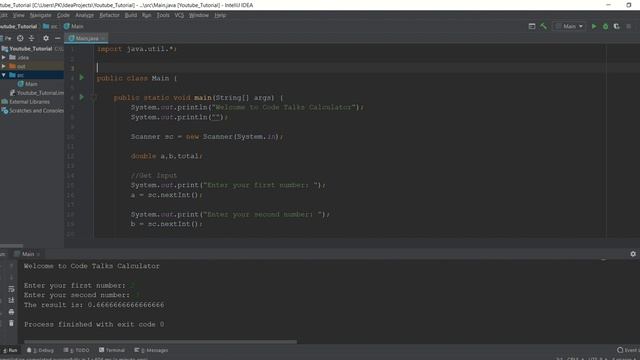Click the scroll-from-source target icon in Project panel
640x360 pixels.
[x=20, y=38]
